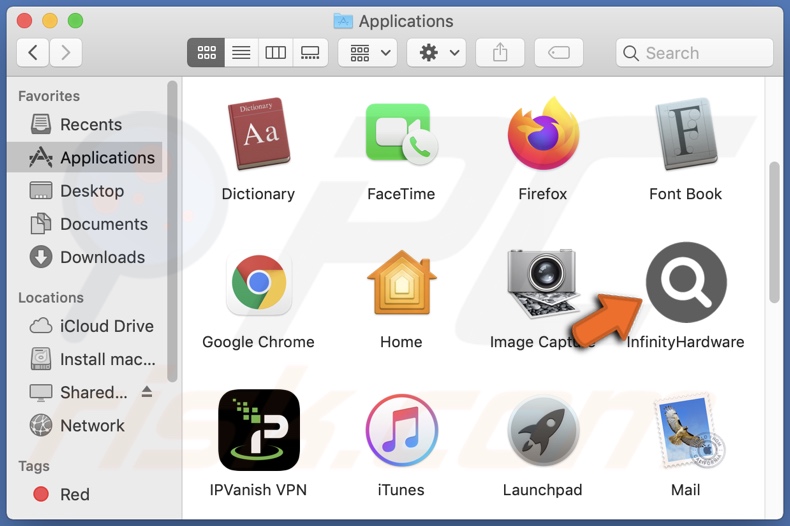Open Recents in the sidebar
Image resolution: width=790 pixels, height=526 pixels.
pos(85,124)
